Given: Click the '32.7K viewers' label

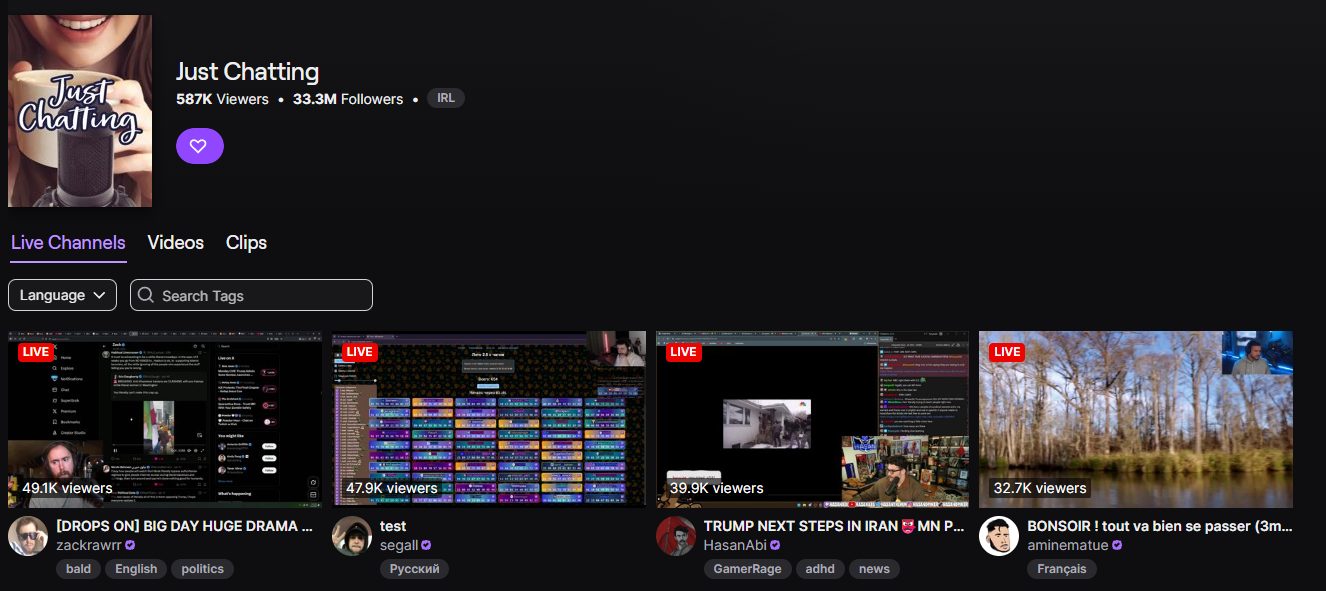Looking at the screenshot, I should (1039, 488).
